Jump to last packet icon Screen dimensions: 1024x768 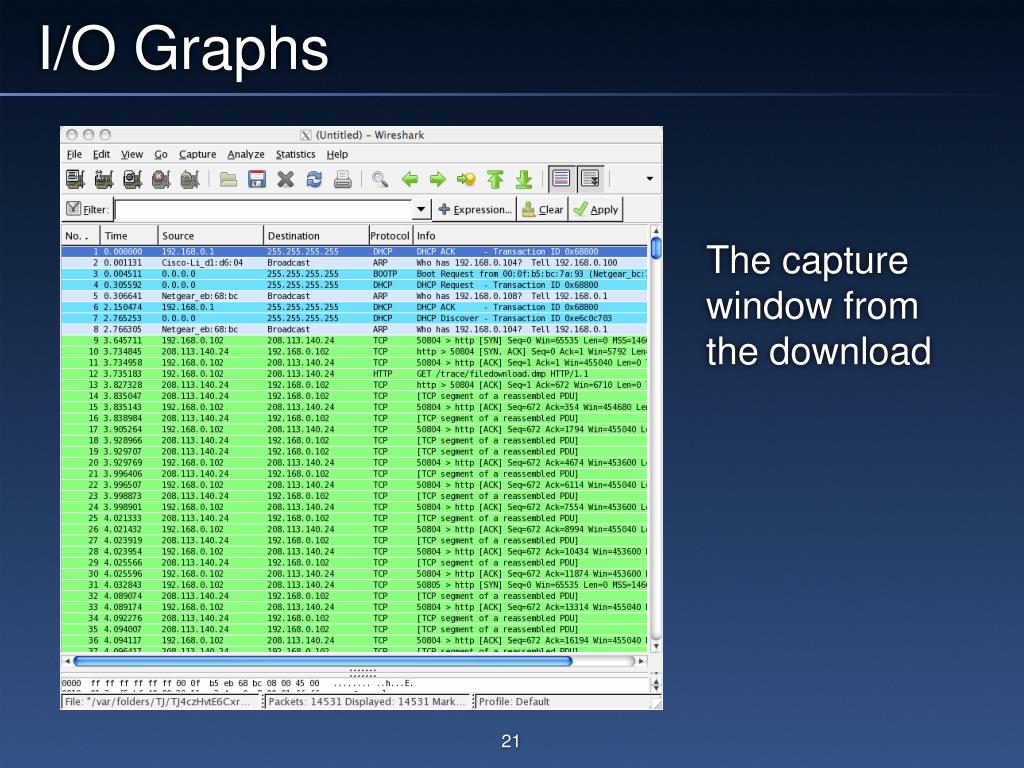tap(524, 179)
